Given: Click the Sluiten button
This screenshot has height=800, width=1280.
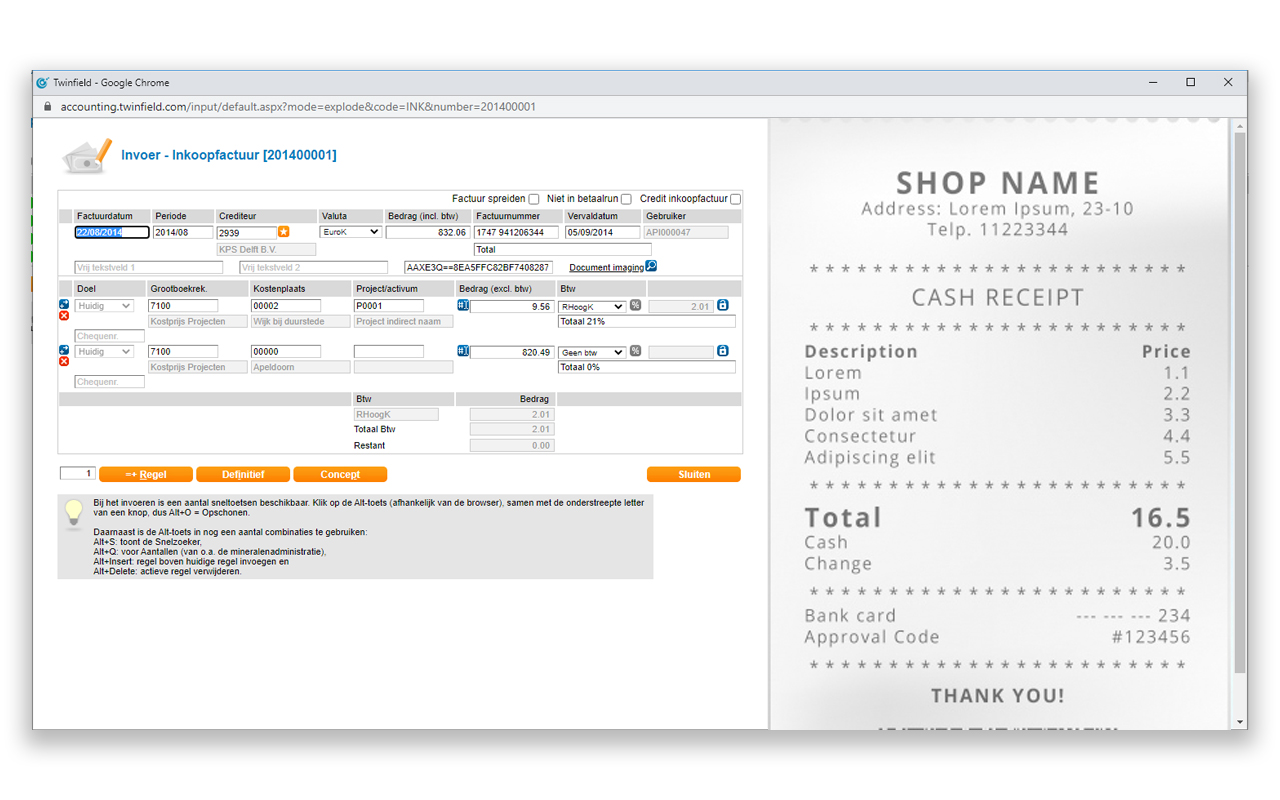Looking at the screenshot, I should coord(694,475).
